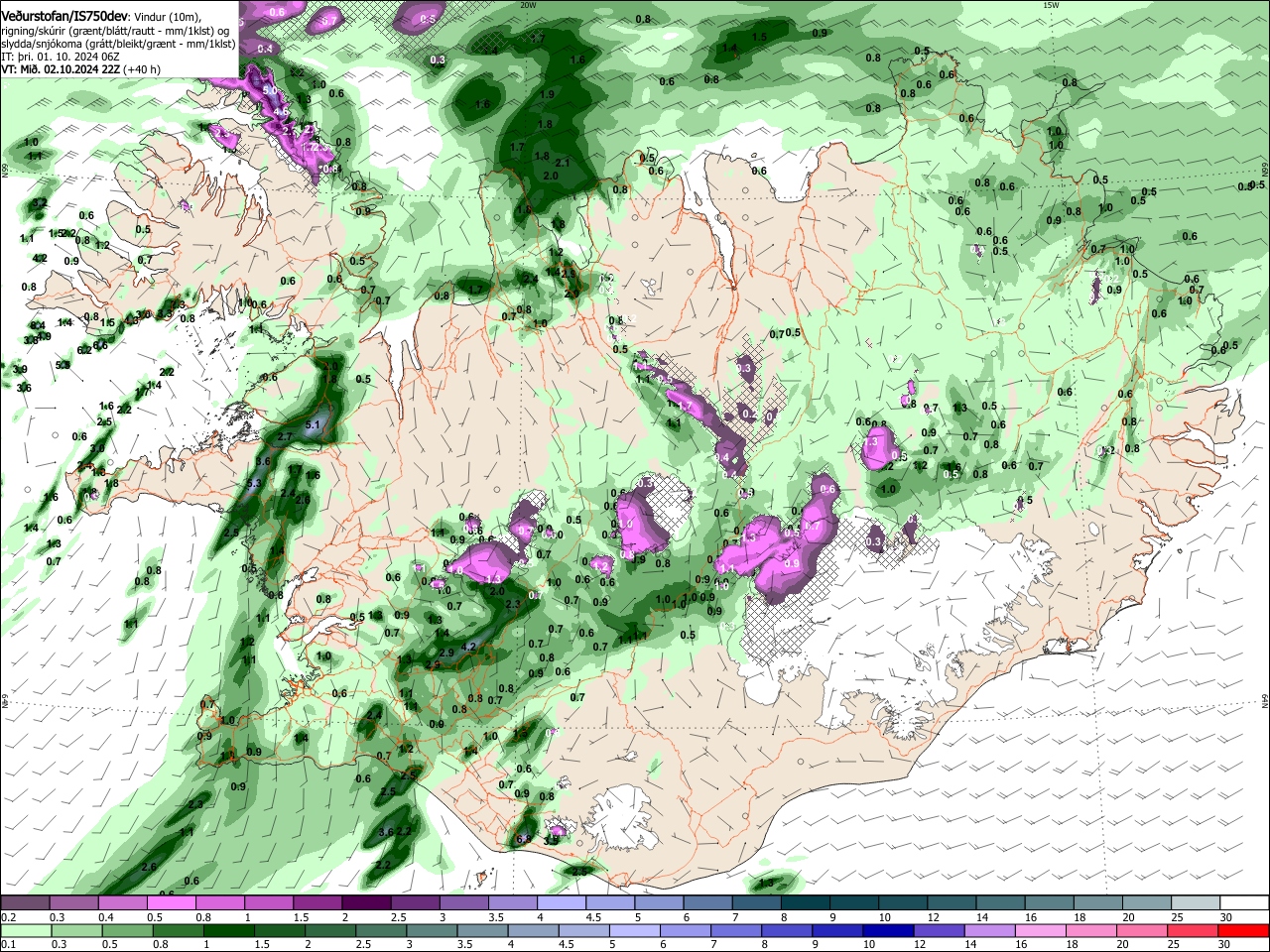Pick the snow legend swatch starting at 0.4
The image size is (1270, 952).
122,903
